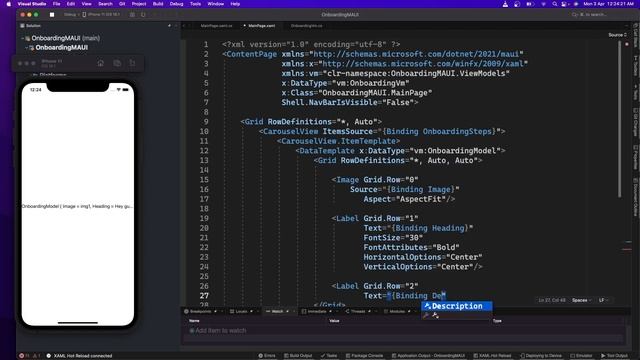Click the red error count indicator
Viewport: 640px width, 360px height.
(24, 356)
